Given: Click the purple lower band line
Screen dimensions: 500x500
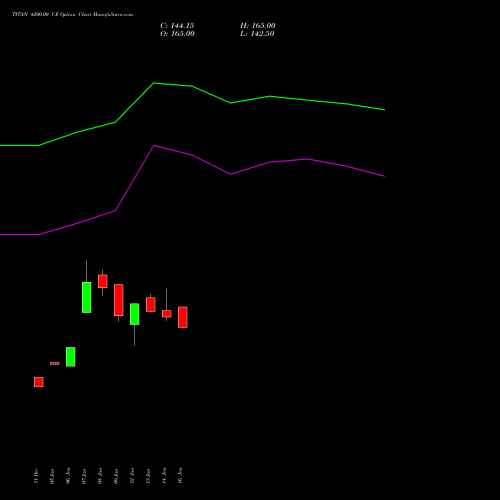Looking at the screenshot, I should pyautogui.click(x=192, y=155).
